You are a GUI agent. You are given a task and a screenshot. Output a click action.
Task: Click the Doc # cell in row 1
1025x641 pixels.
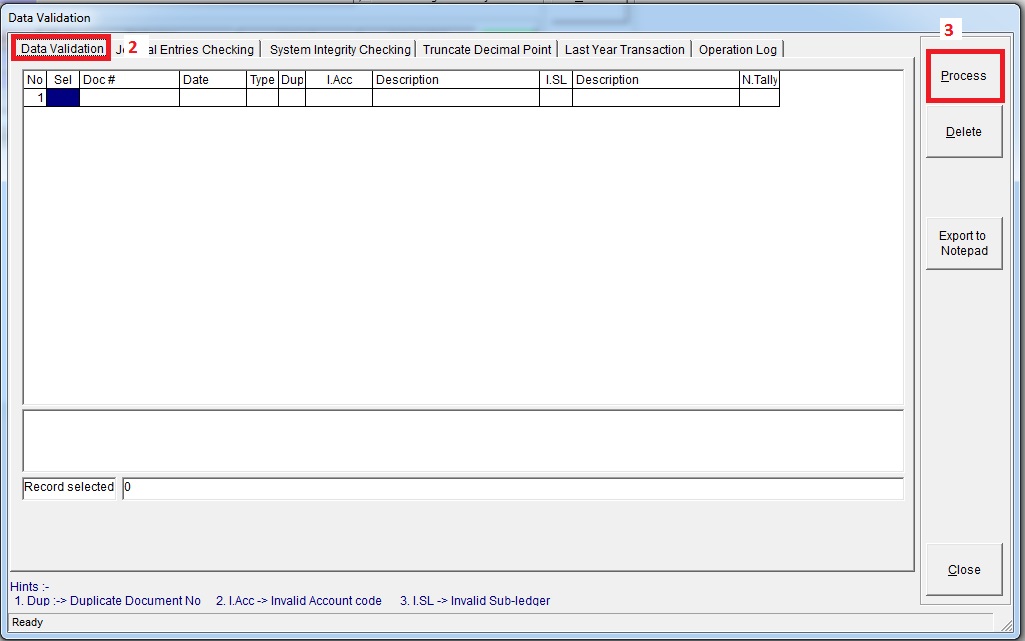click(129, 98)
